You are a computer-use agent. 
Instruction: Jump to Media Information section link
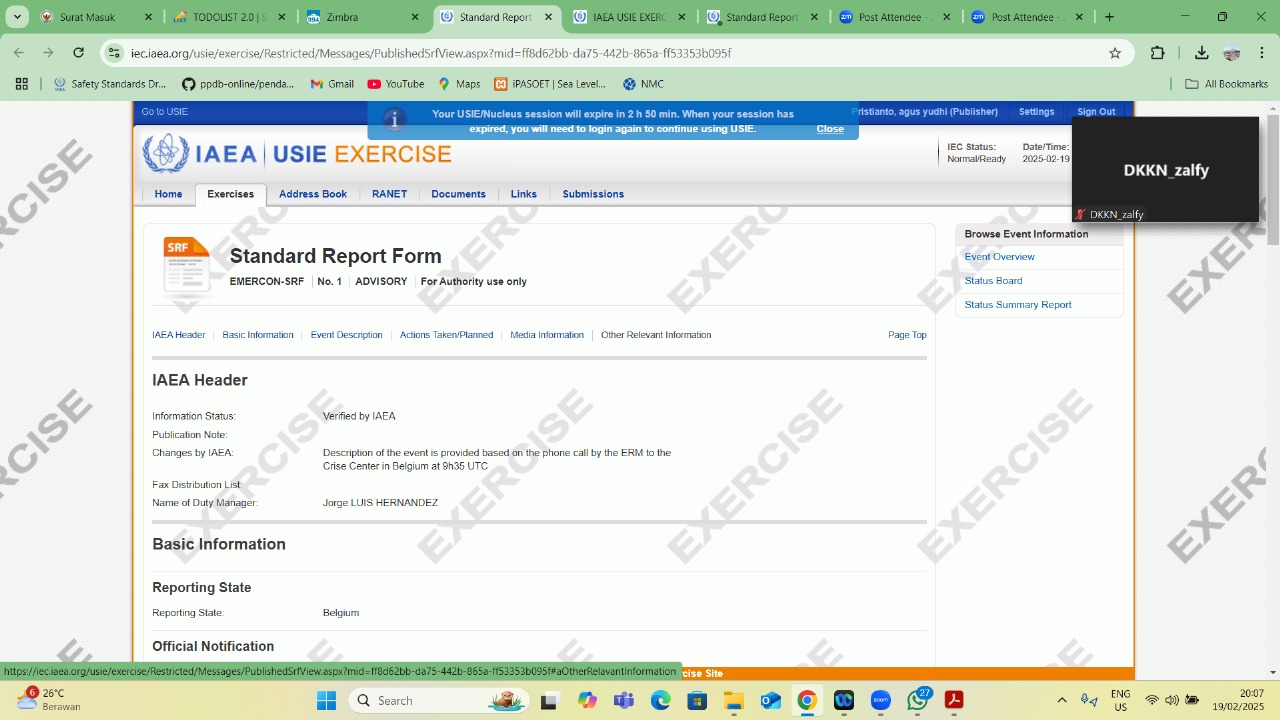click(x=547, y=335)
